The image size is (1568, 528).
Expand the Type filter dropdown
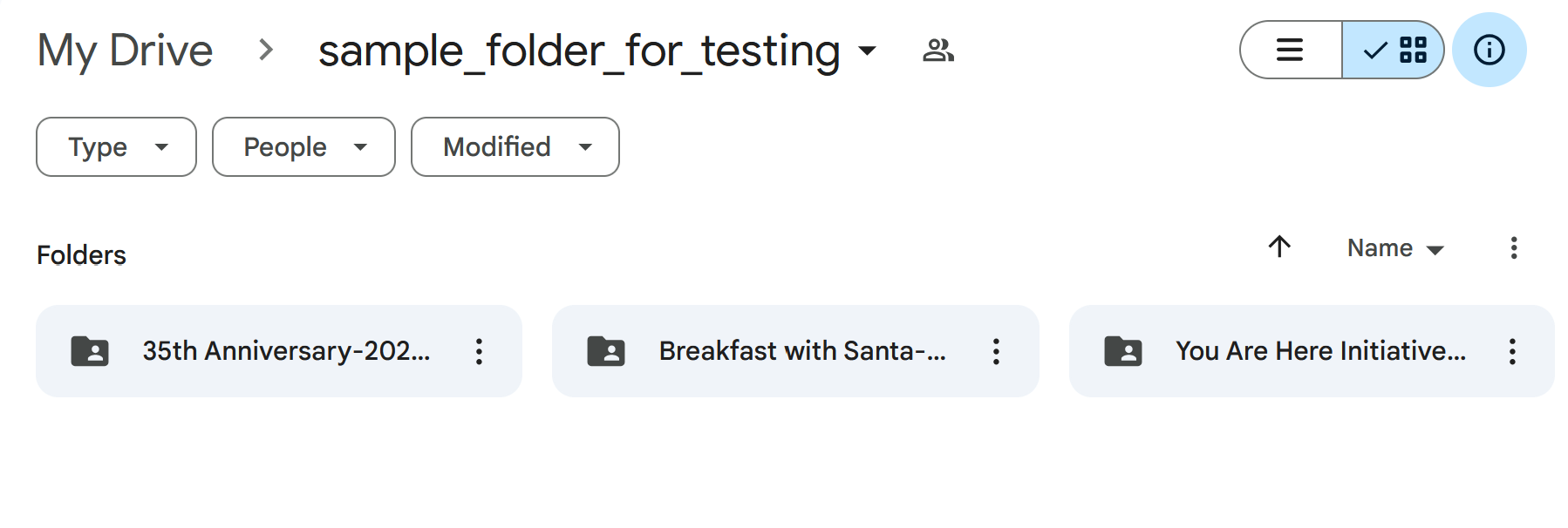coord(116,147)
